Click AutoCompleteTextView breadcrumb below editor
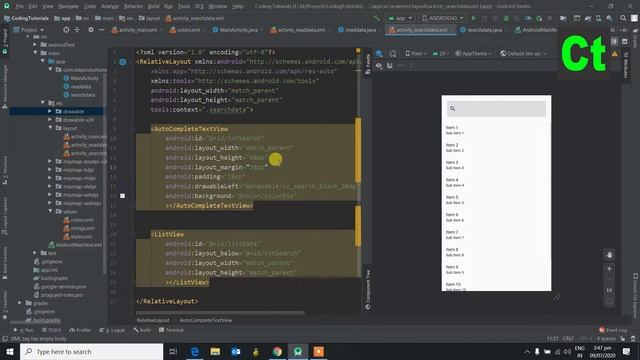Viewport: 640px width, 360px height. tap(206, 320)
